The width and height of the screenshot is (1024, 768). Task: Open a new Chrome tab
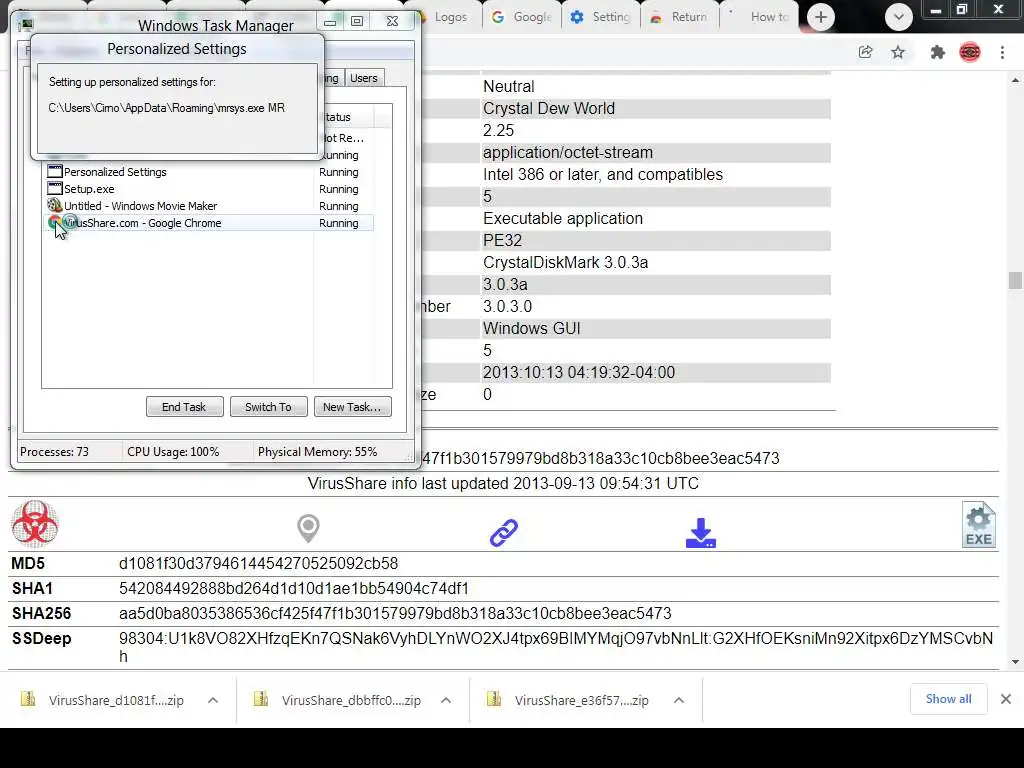coord(821,17)
